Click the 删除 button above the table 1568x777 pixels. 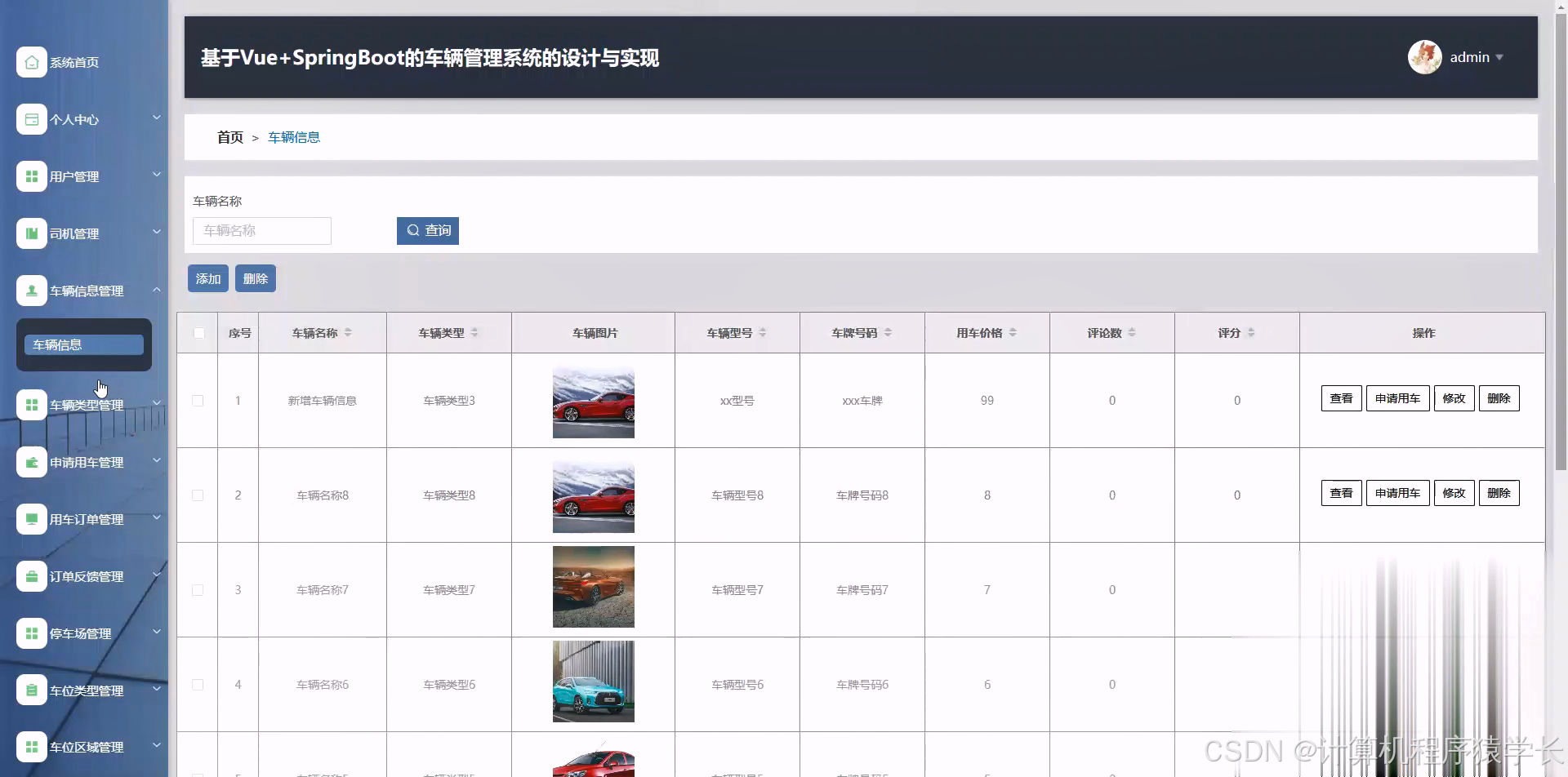[256, 278]
